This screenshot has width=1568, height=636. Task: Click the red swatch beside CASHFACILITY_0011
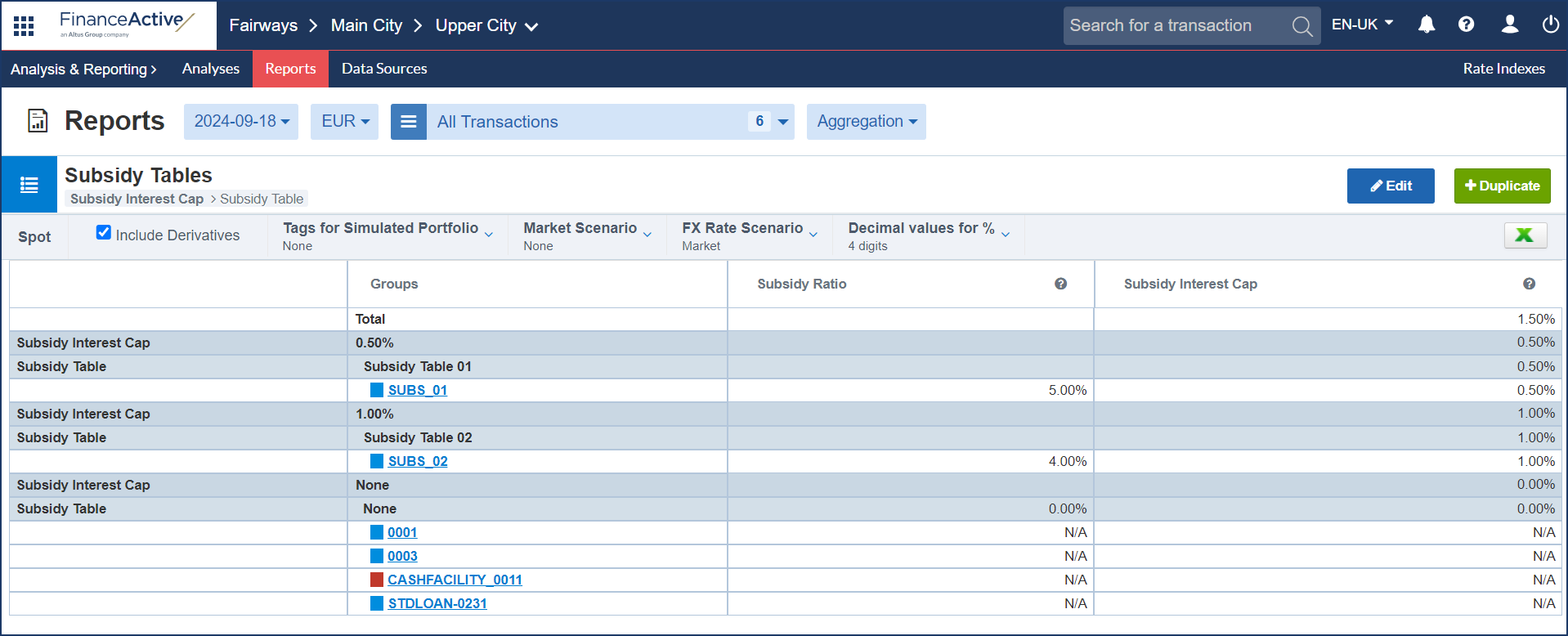(377, 580)
